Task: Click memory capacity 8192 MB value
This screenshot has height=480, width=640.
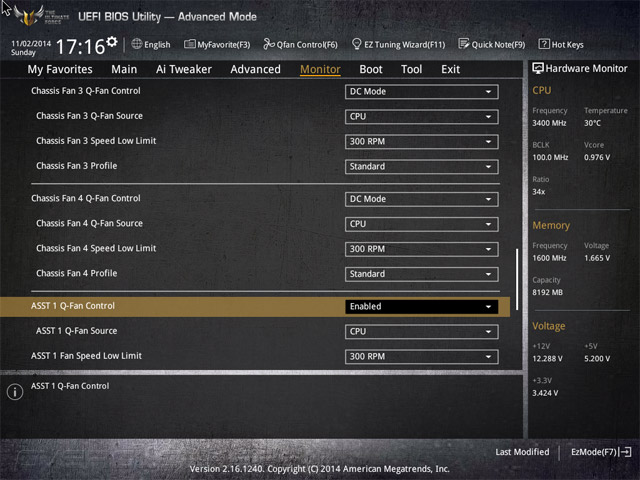Action: tap(547, 292)
